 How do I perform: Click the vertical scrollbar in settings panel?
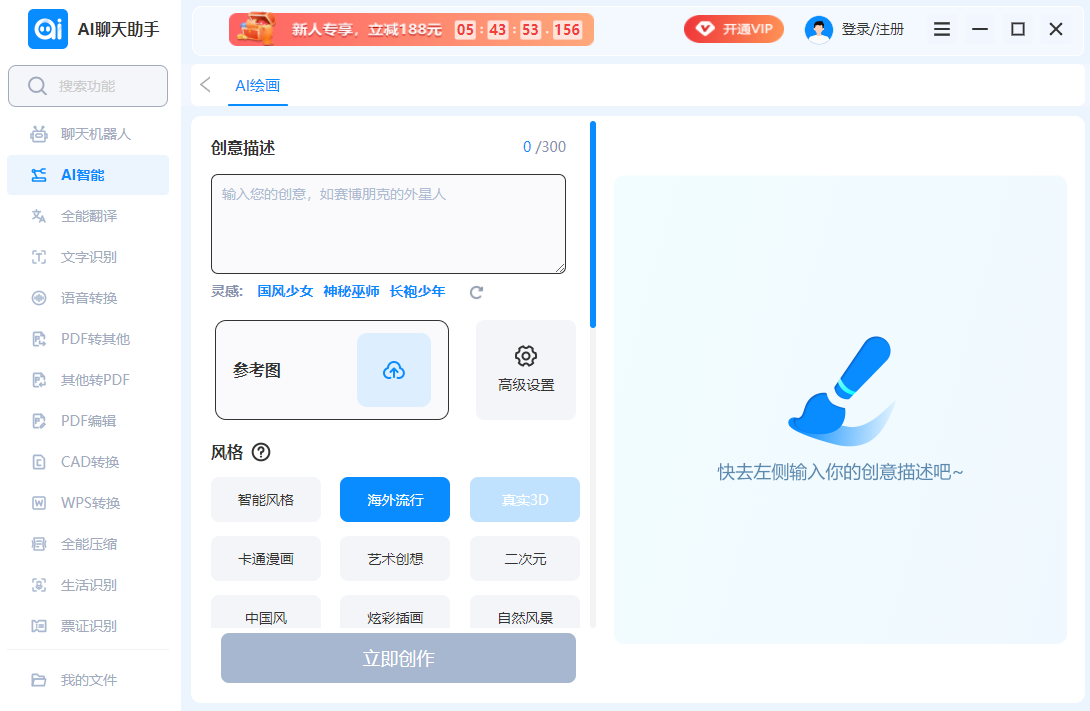pos(593,225)
